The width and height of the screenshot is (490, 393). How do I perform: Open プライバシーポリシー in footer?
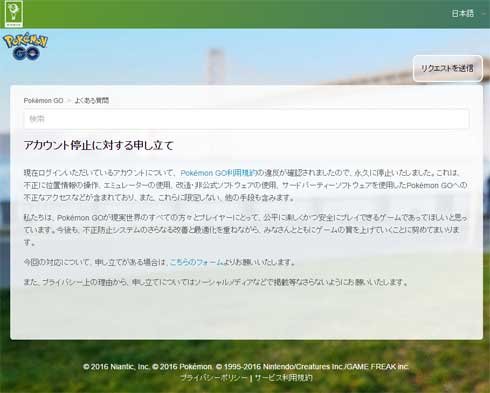point(213,378)
